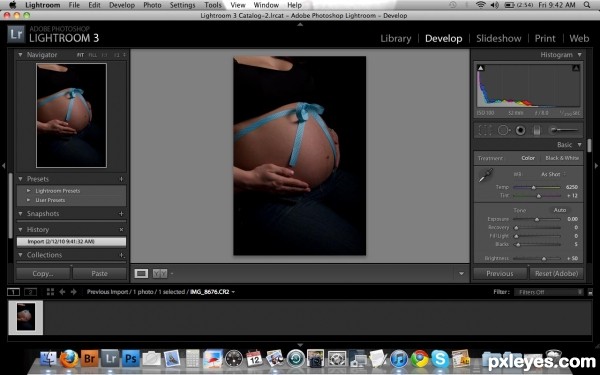This screenshot has height=375, width=600.
Task: Collapse the Presets panel
Action: [20, 179]
